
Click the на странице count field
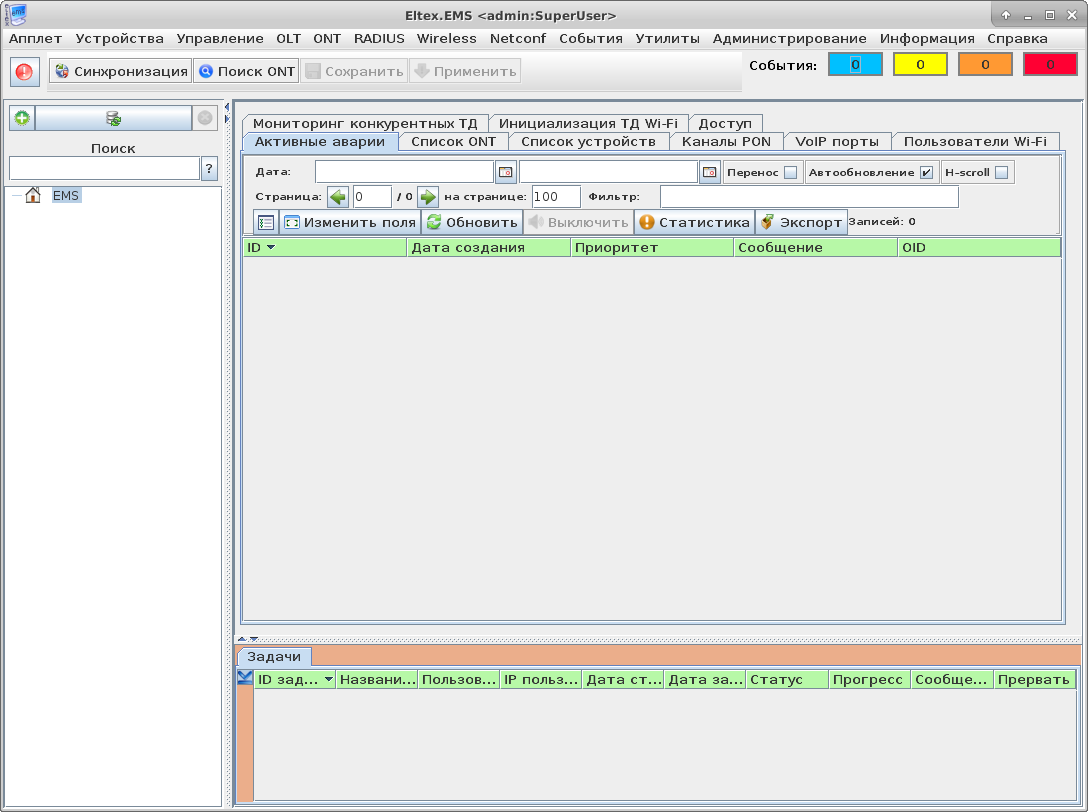[x=556, y=197]
